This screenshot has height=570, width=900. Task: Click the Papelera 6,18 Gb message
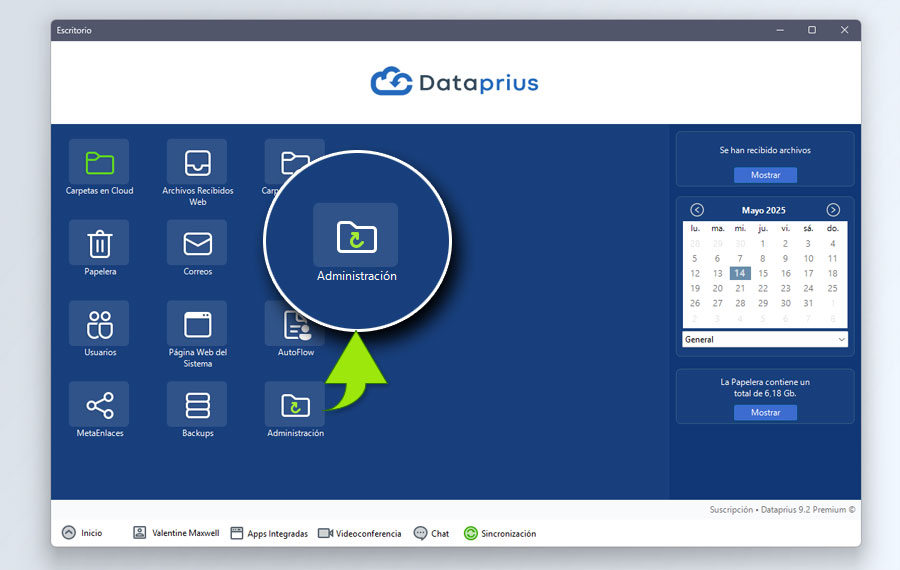click(x=765, y=387)
